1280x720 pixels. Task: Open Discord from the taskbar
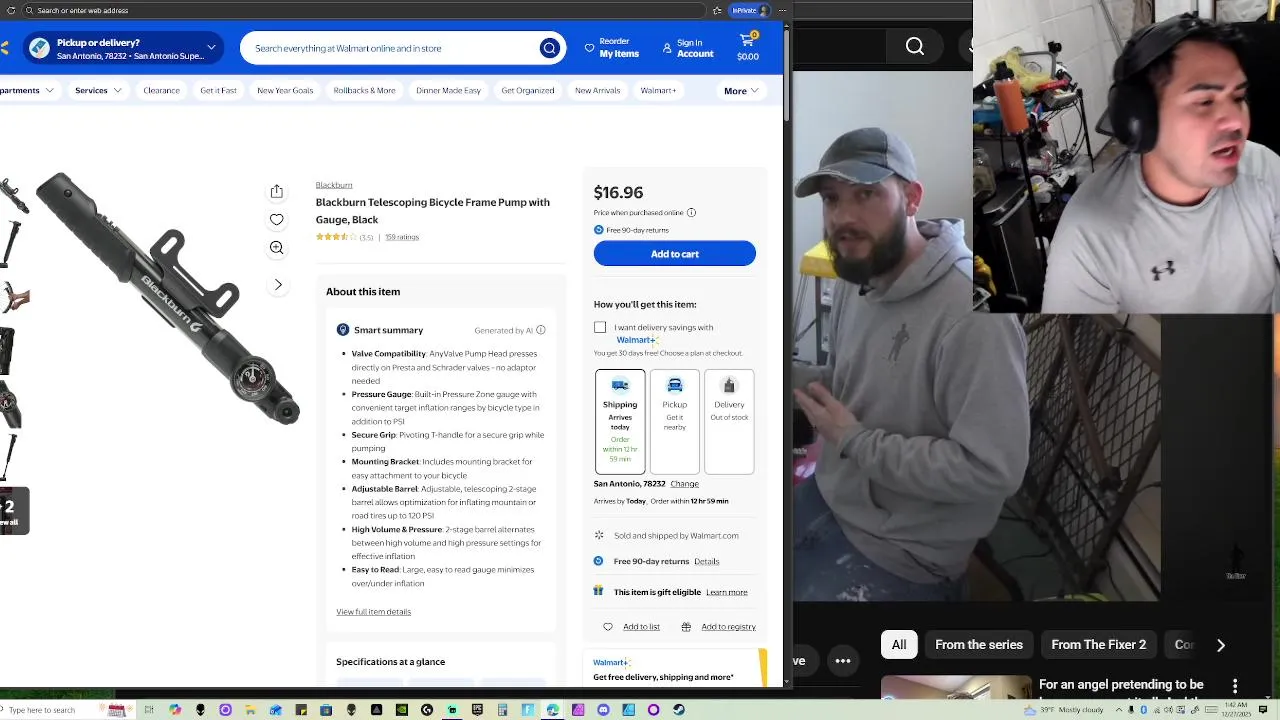[x=603, y=710]
